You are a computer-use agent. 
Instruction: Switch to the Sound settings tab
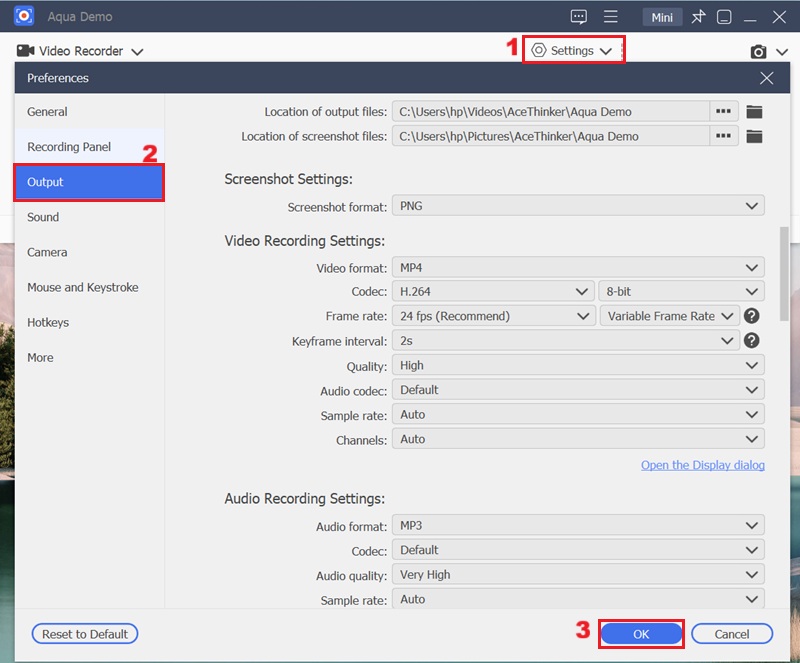(43, 217)
